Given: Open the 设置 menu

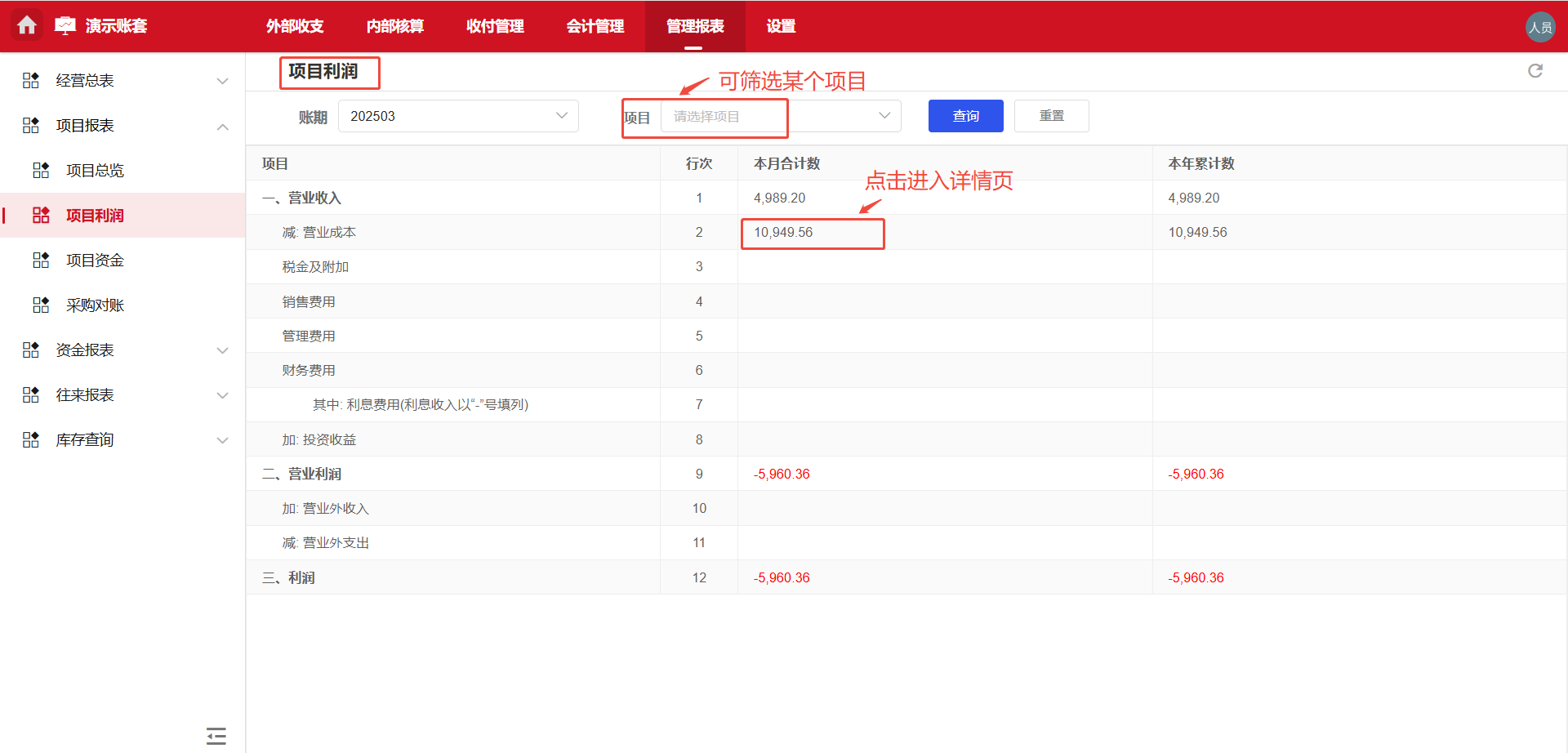Looking at the screenshot, I should 780,25.
